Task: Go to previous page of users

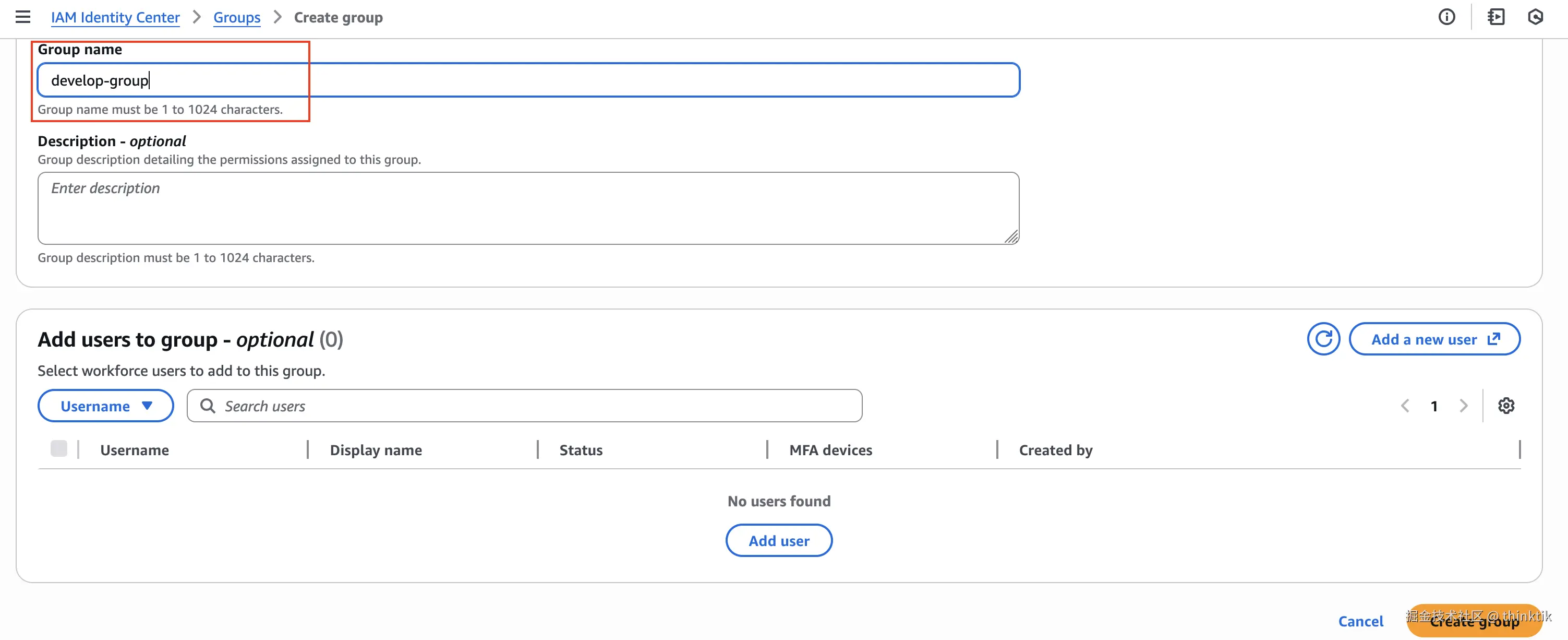Action: [x=1405, y=406]
